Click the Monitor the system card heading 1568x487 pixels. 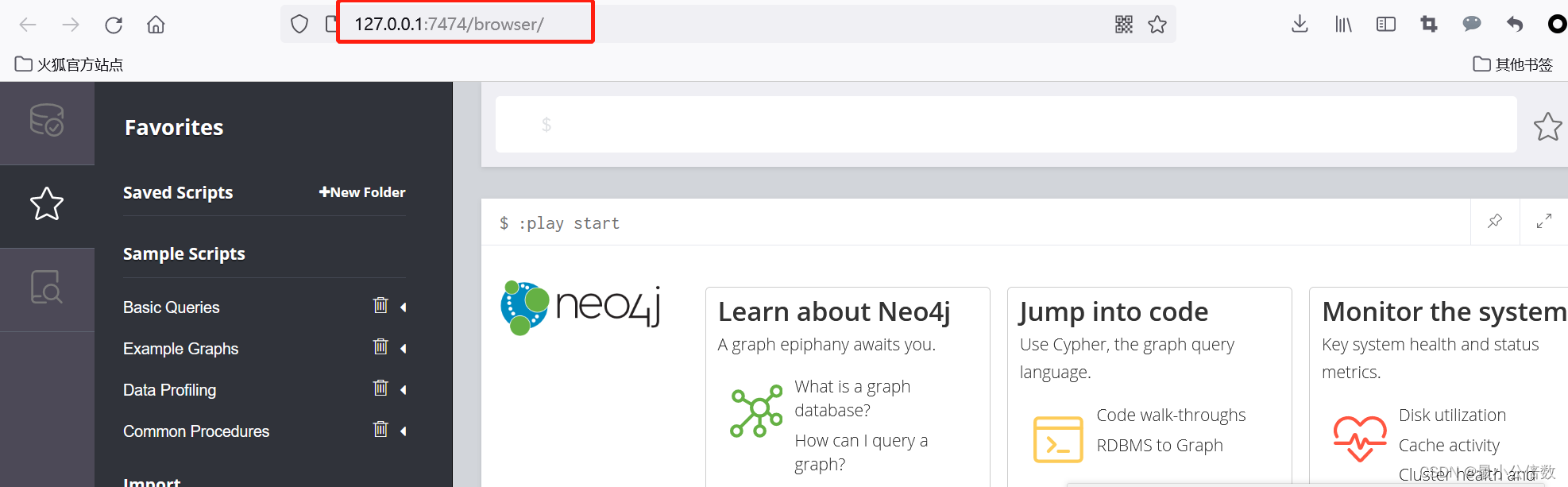coord(1444,311)
